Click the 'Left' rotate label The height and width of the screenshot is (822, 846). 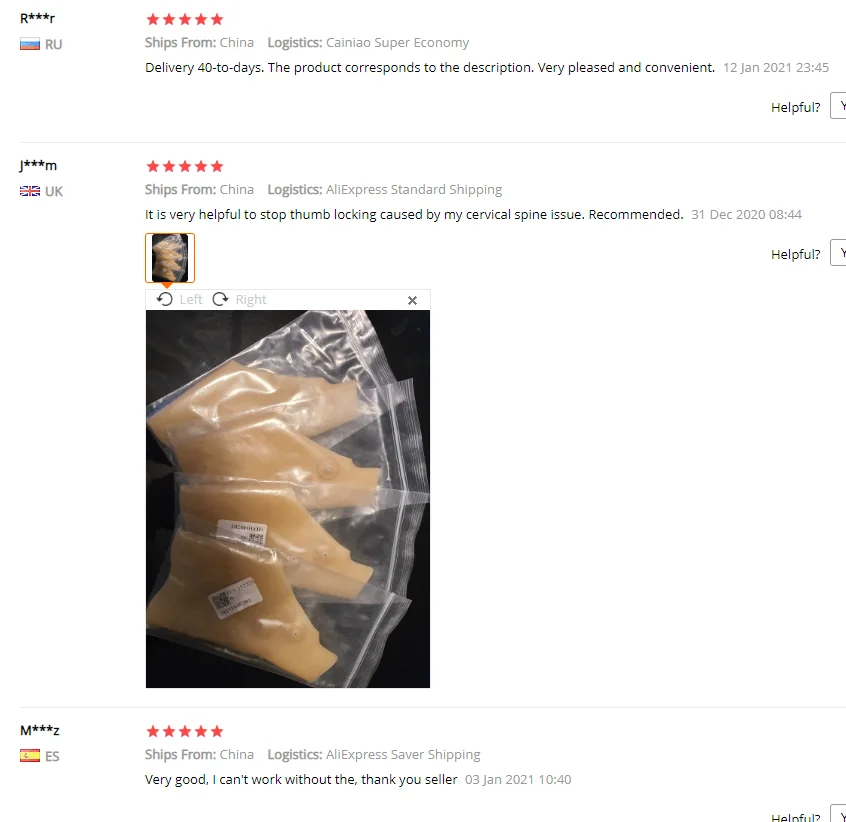pyautogui.click(x=191, y=299)
